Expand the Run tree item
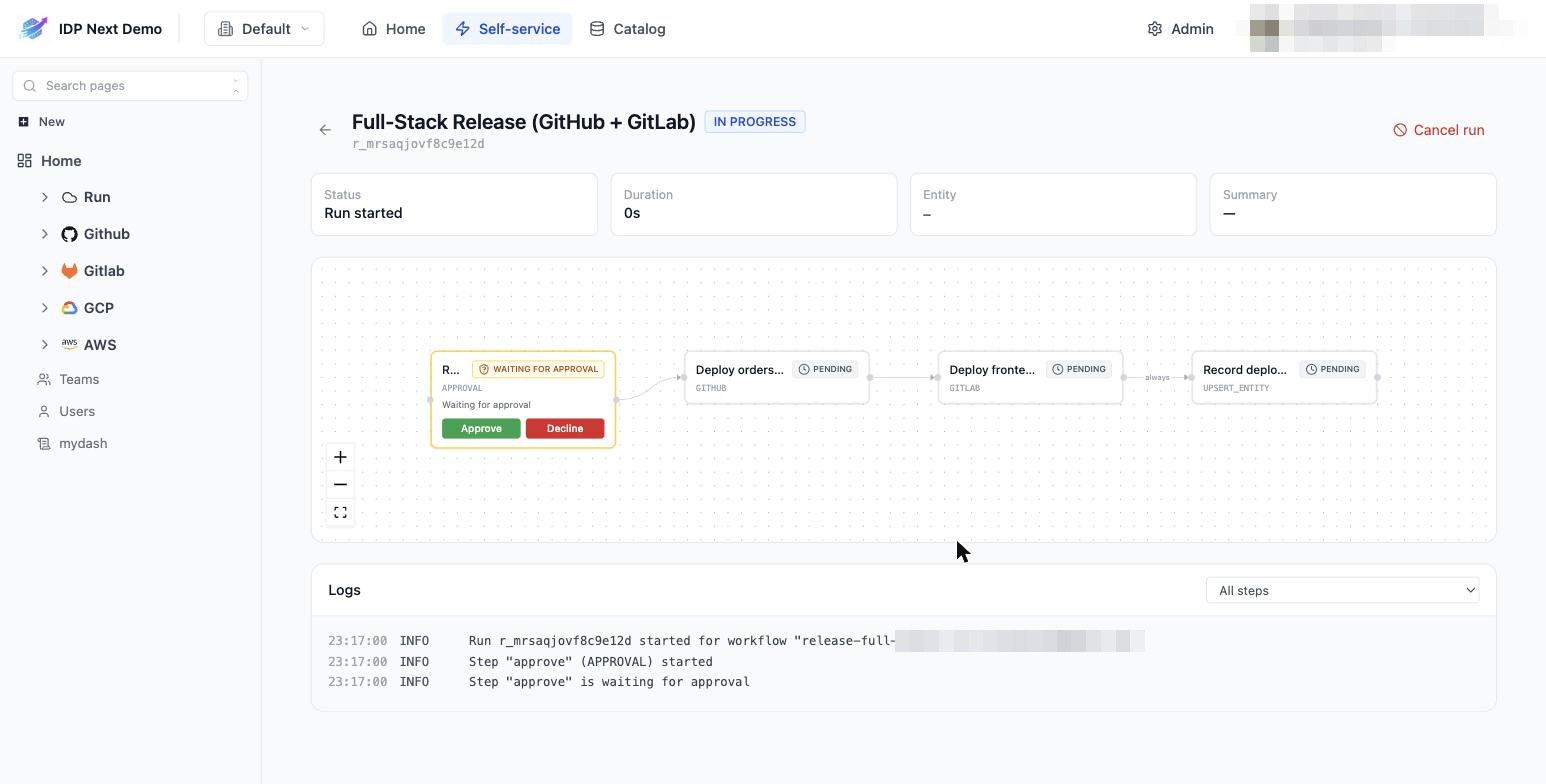Image resolution: width=1546 pixels, height=784 pixels. pos(44,197)
